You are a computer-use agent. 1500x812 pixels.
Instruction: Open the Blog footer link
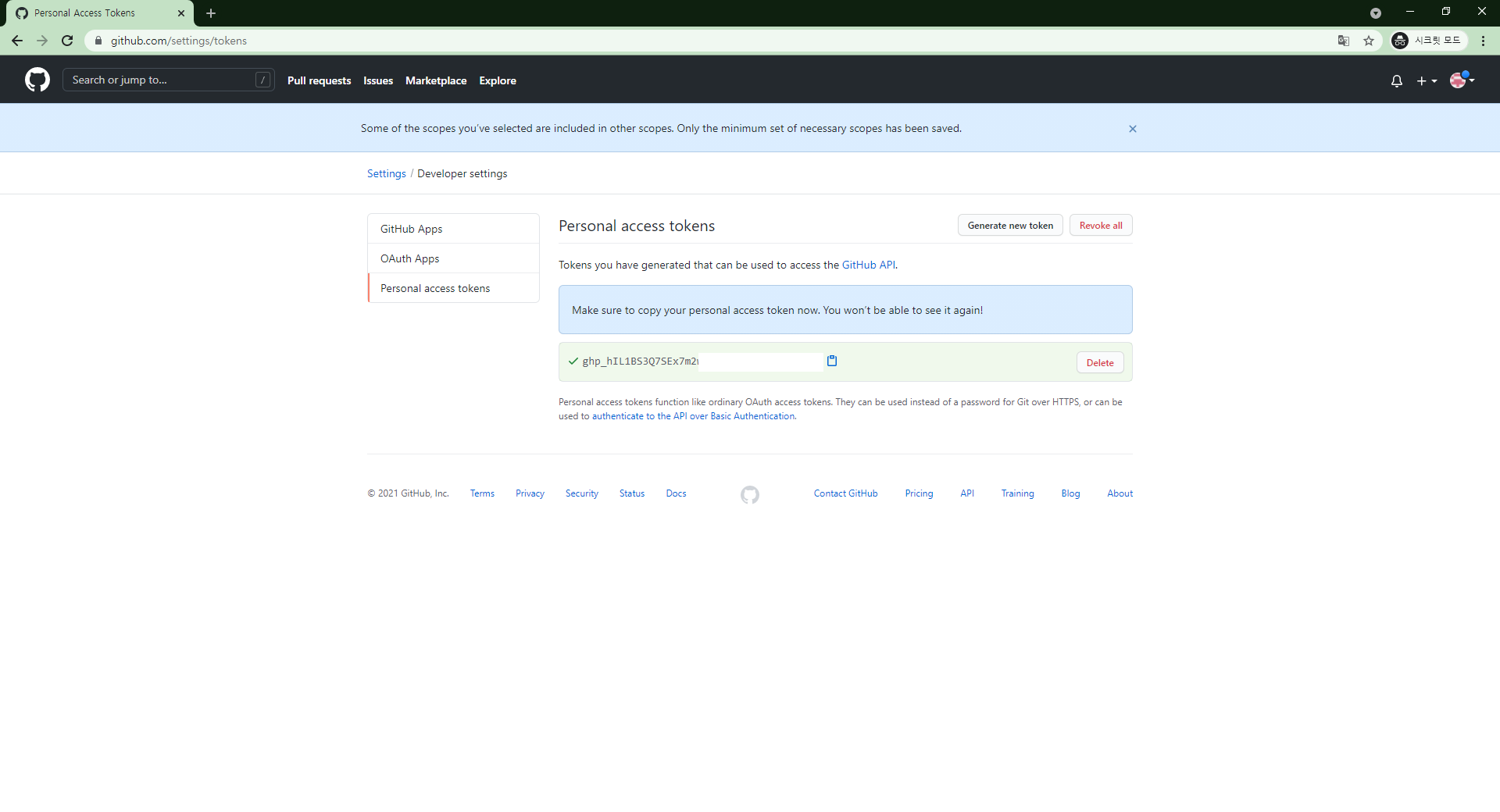click(1070, 493)
